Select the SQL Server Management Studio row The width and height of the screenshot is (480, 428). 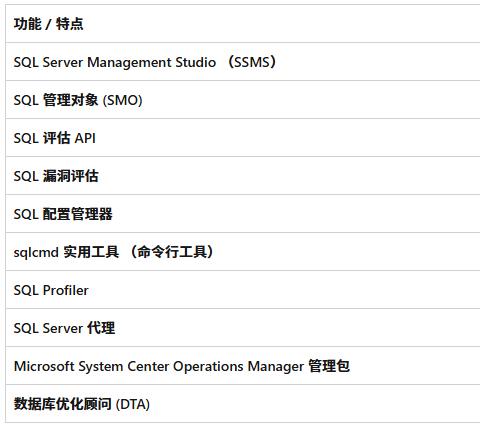click(243, 62)
